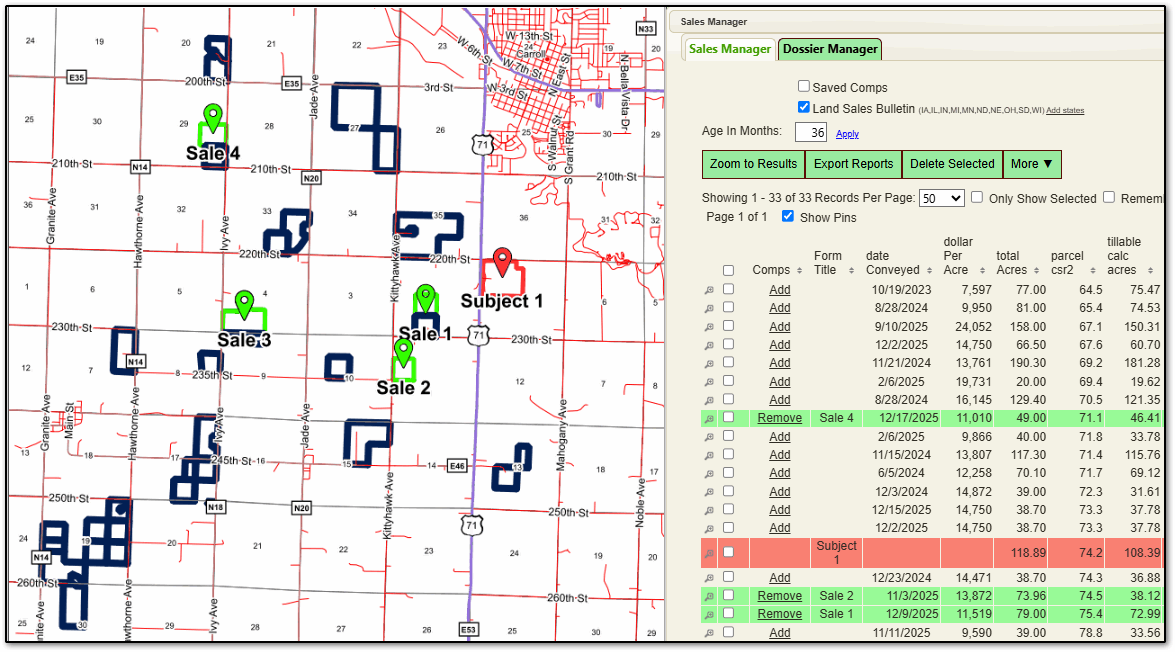Click magnifier icon in the Sale 4 row

pos(709,418)
